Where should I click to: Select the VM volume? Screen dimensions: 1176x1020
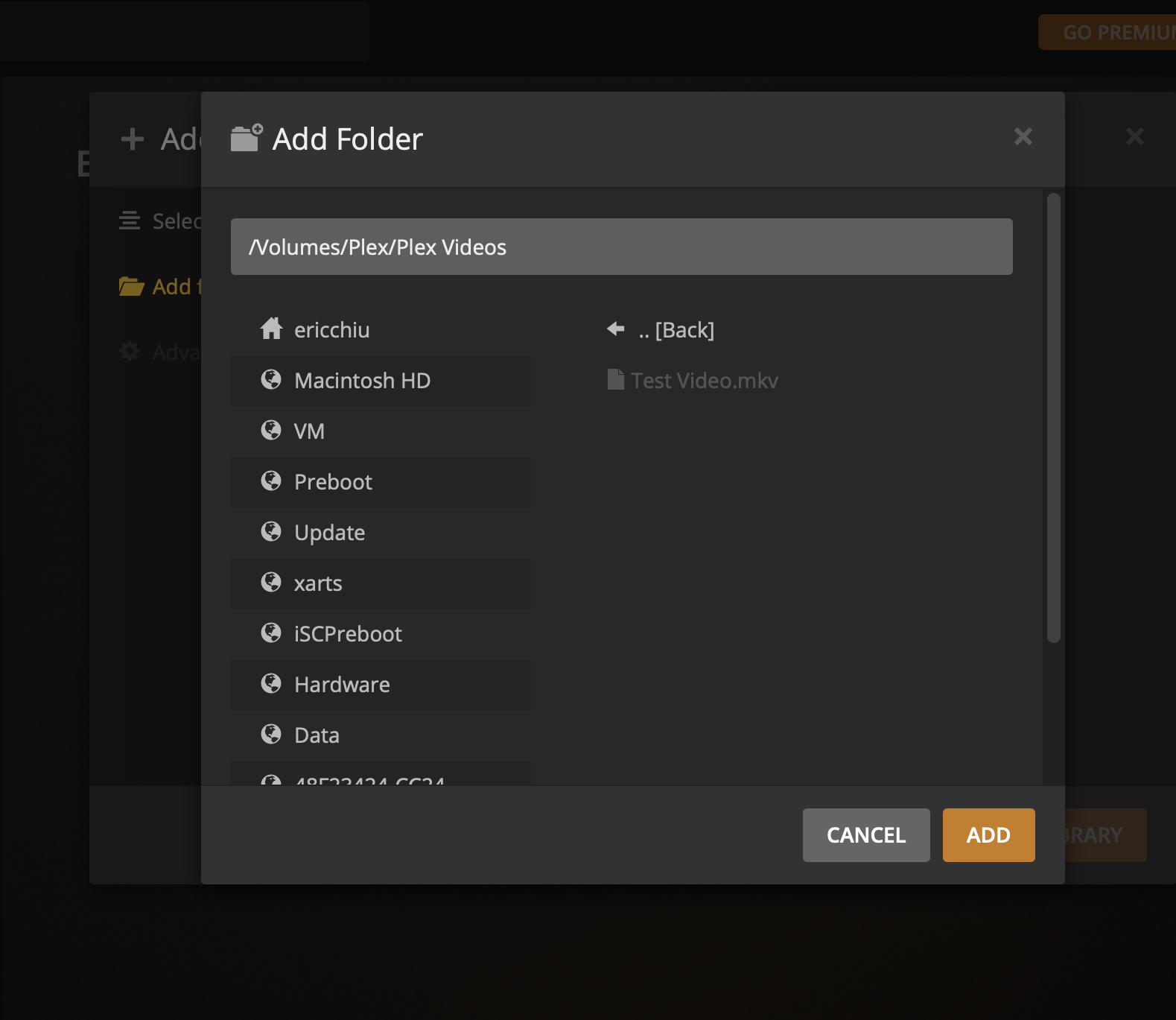[x=381, y=431]
